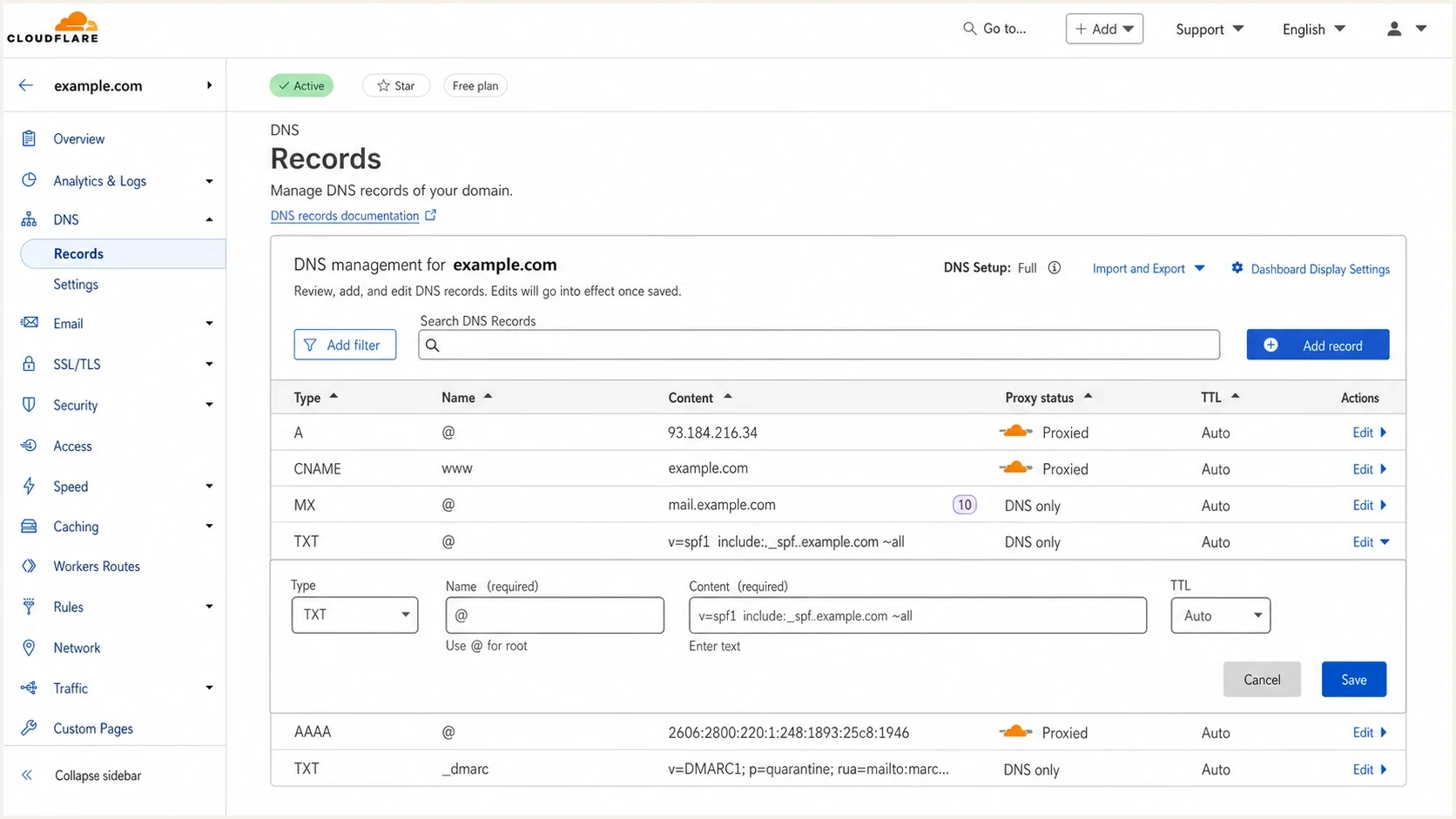The width and height of the screenshot is (1456, 819).
Task: Open Dashboard Display Settings link
Action: (1320, 269)
